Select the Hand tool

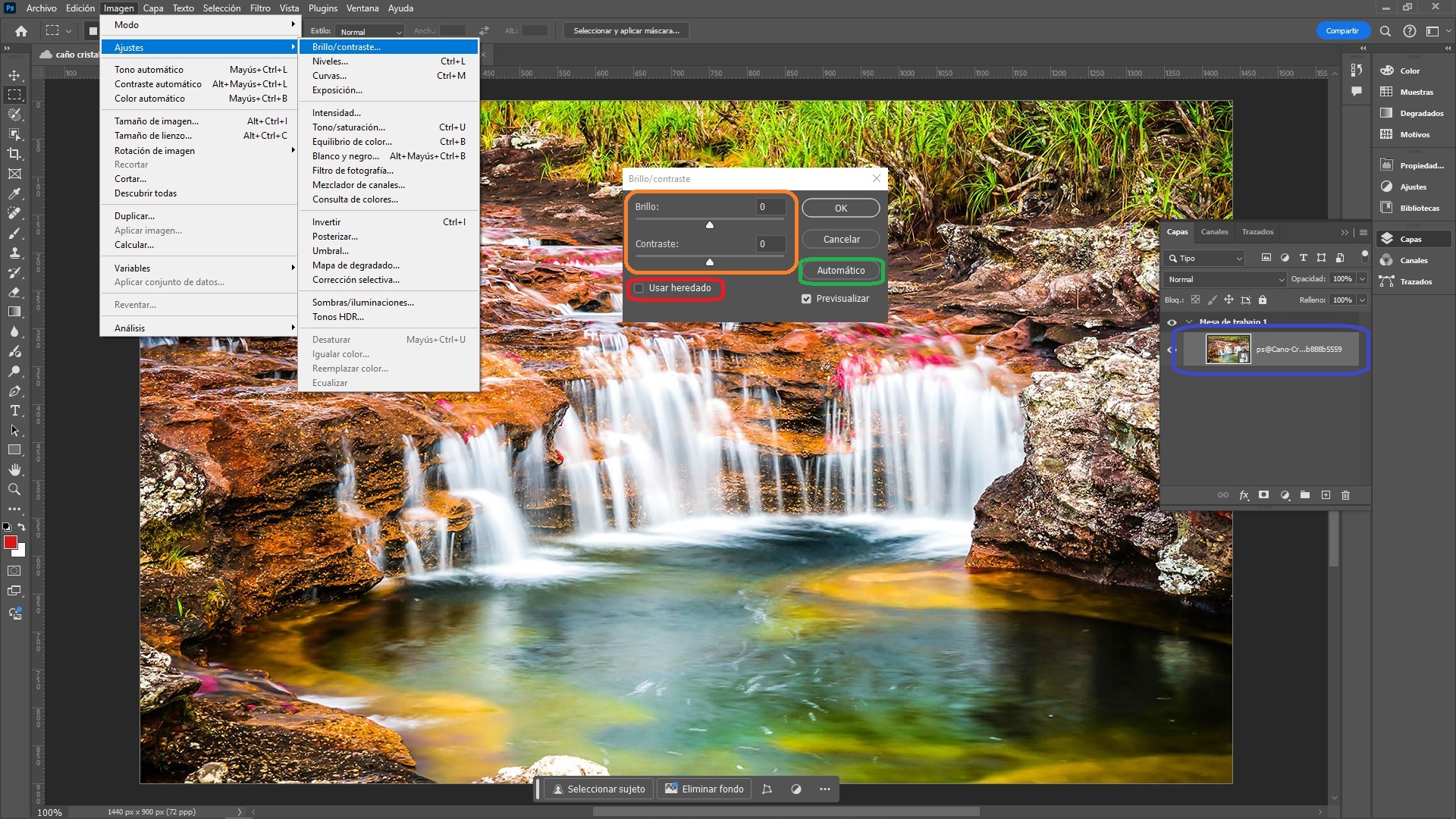tap(14, 469)
